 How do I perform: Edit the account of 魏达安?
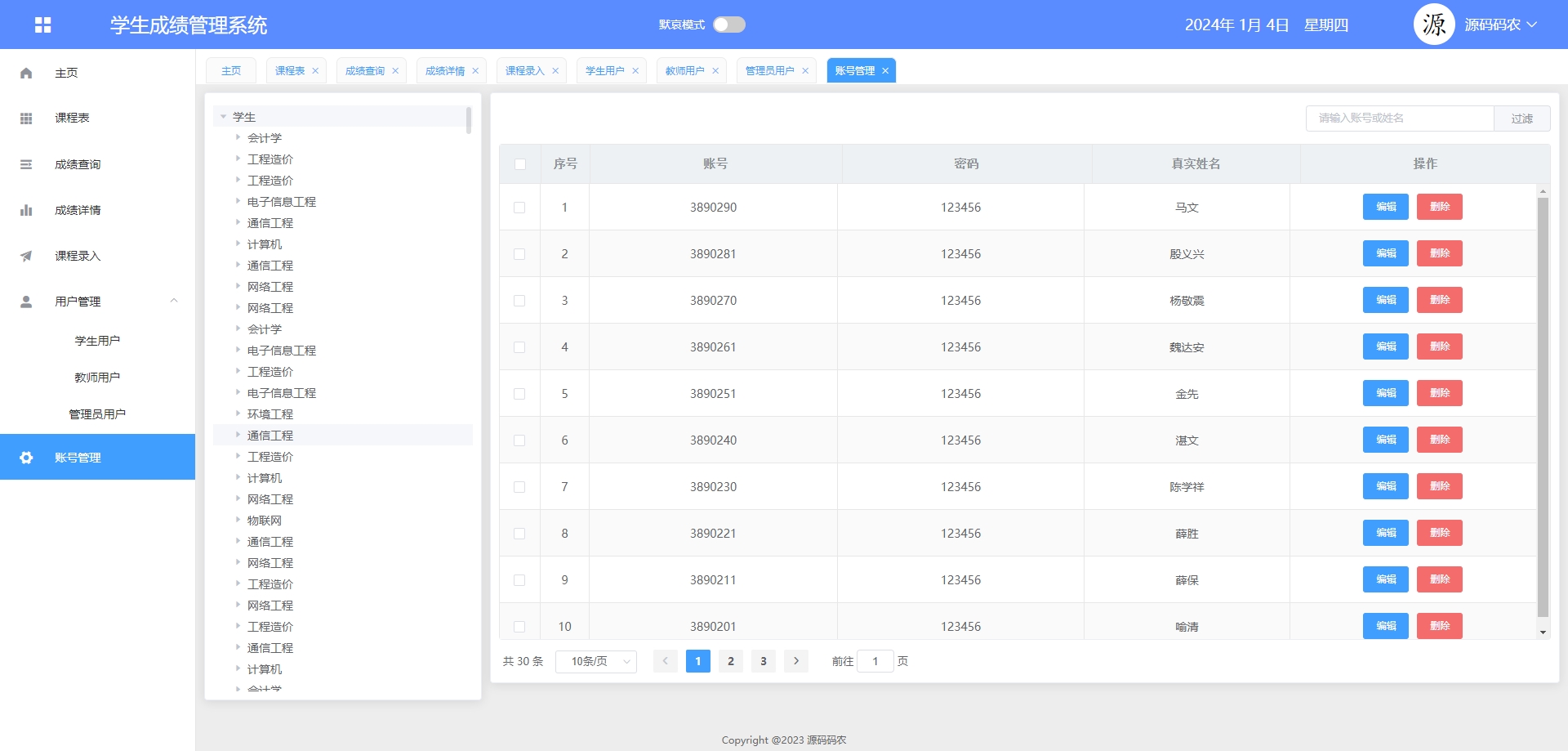(1386, 346)
